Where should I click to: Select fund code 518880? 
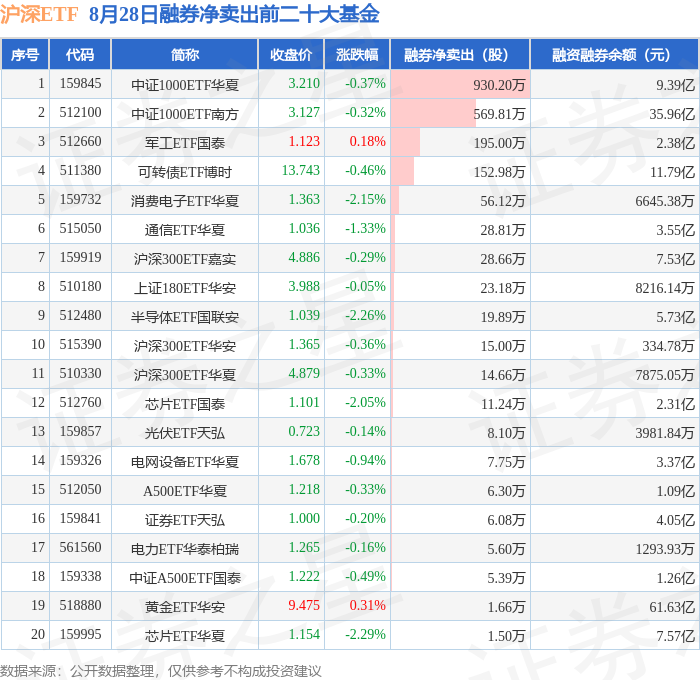(x=80, y=605)
